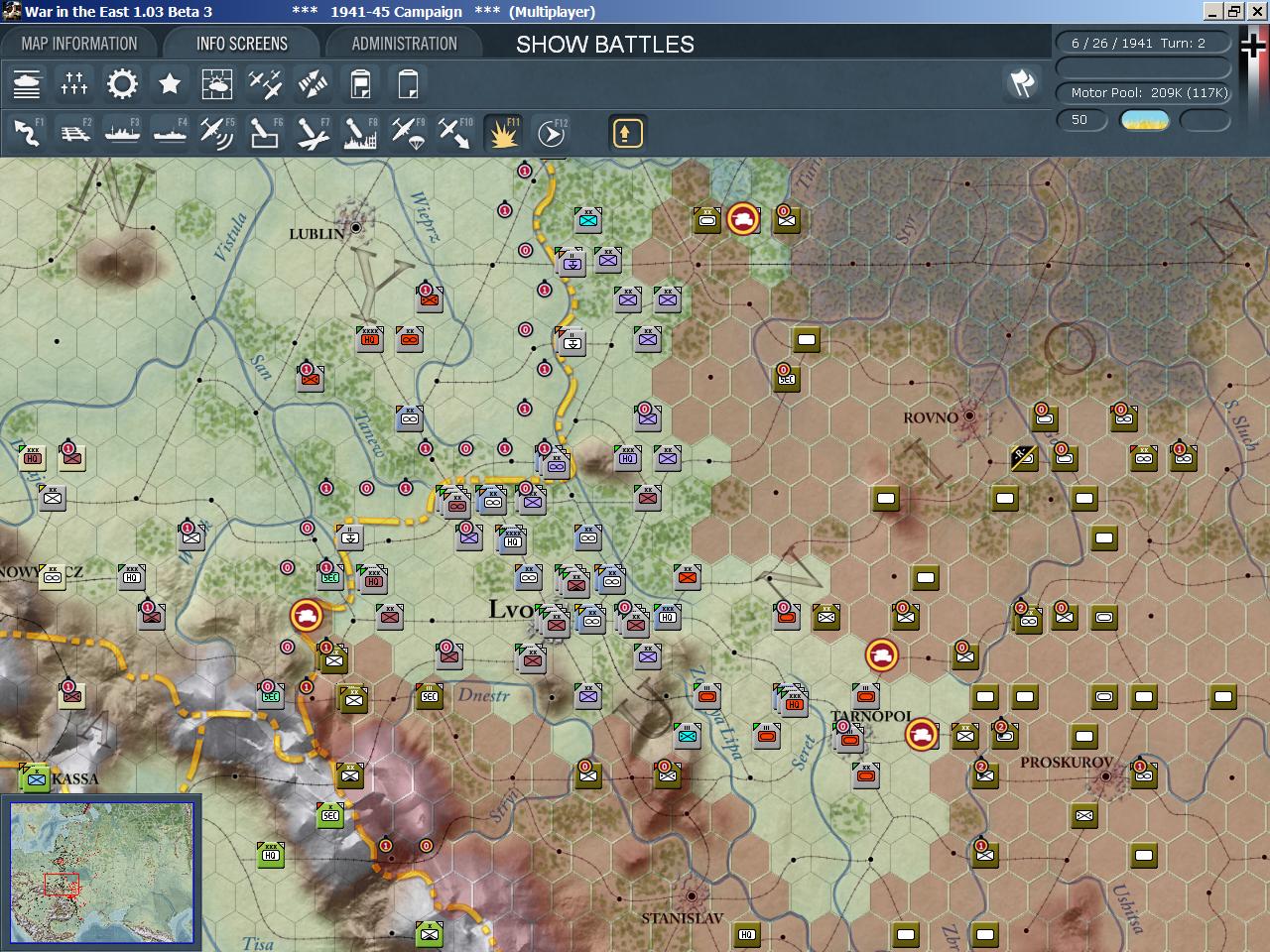Switch to the Map Information tab
The height and width of the screenshot is (952, 1270).
point(79,44)
